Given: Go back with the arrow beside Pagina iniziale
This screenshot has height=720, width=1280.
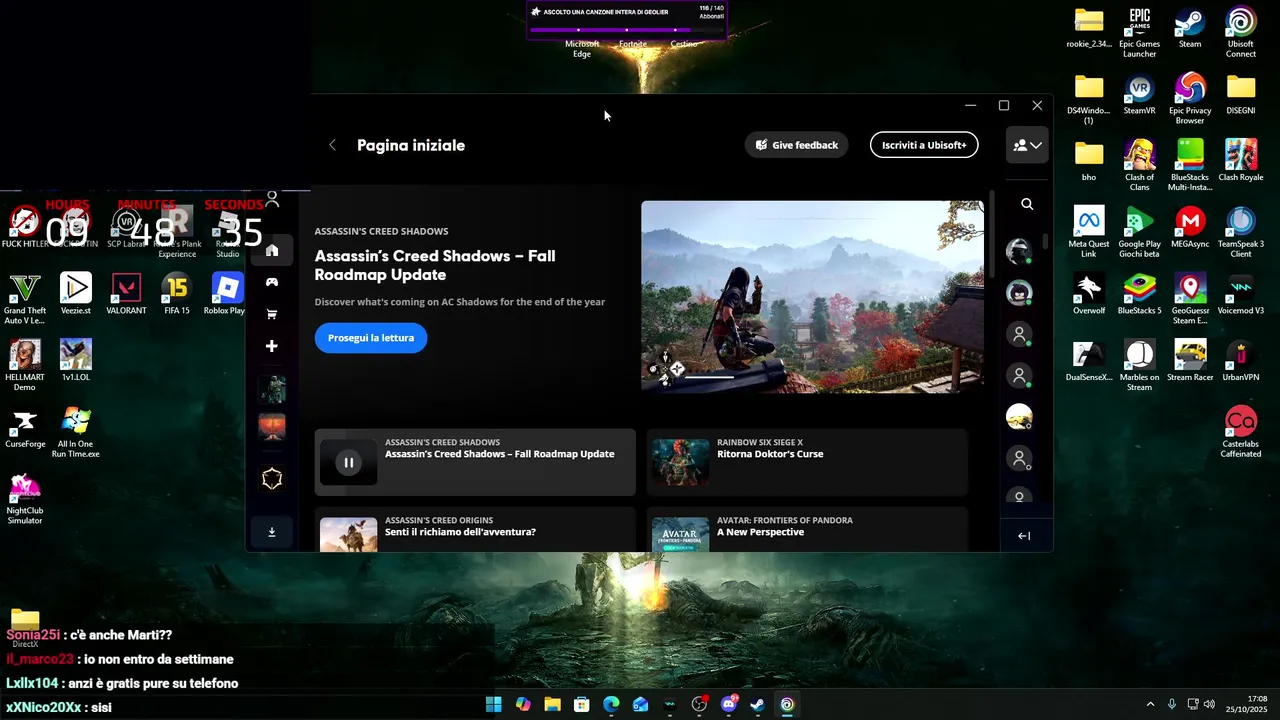Looking at the screenshot, I should pos(333,145).
